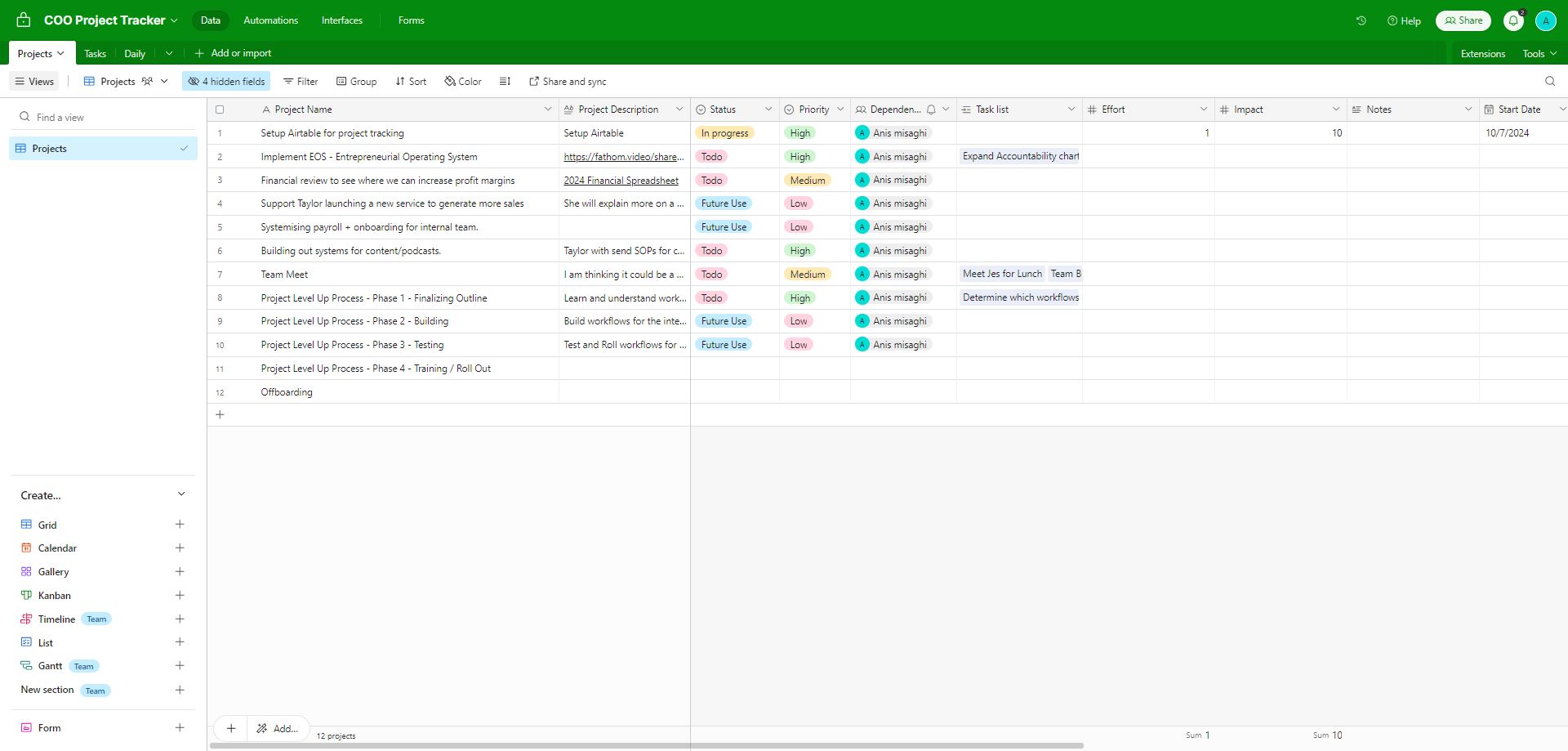Add a new List view with plus
The width and height of the screenshot is (1568, 751).
tap(180, 642)
